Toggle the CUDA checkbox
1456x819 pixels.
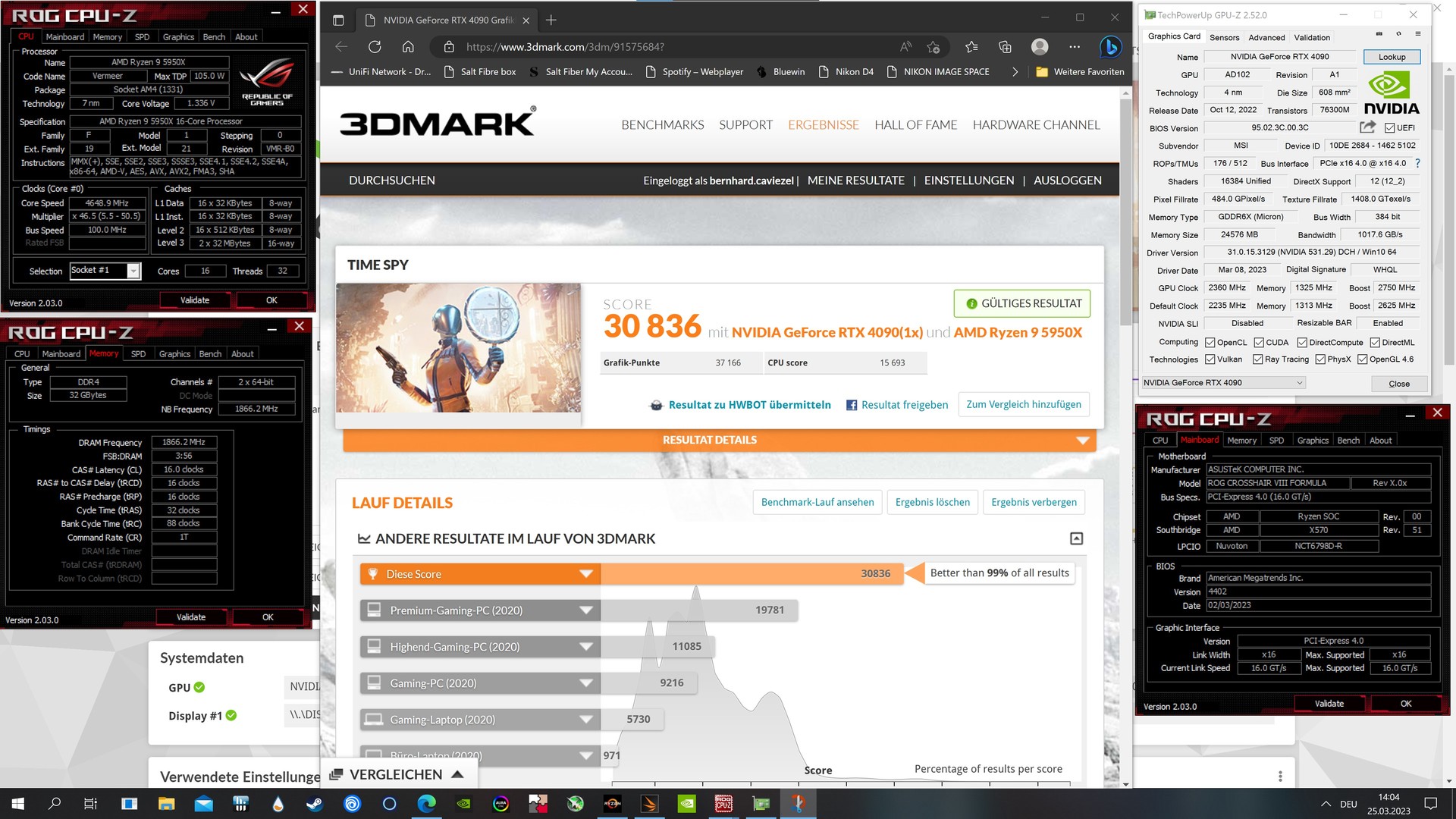click(x=1259, y=343)
